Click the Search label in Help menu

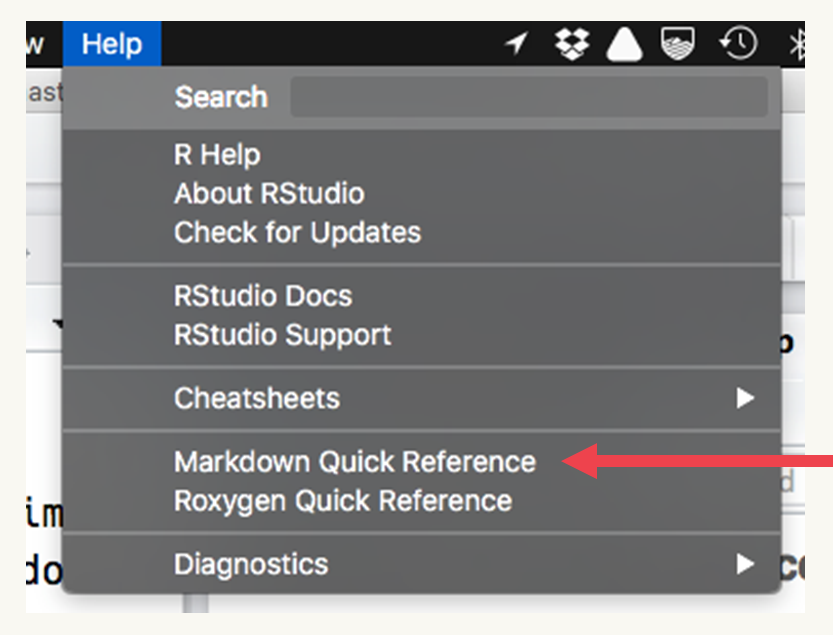[x=221, y=97]
